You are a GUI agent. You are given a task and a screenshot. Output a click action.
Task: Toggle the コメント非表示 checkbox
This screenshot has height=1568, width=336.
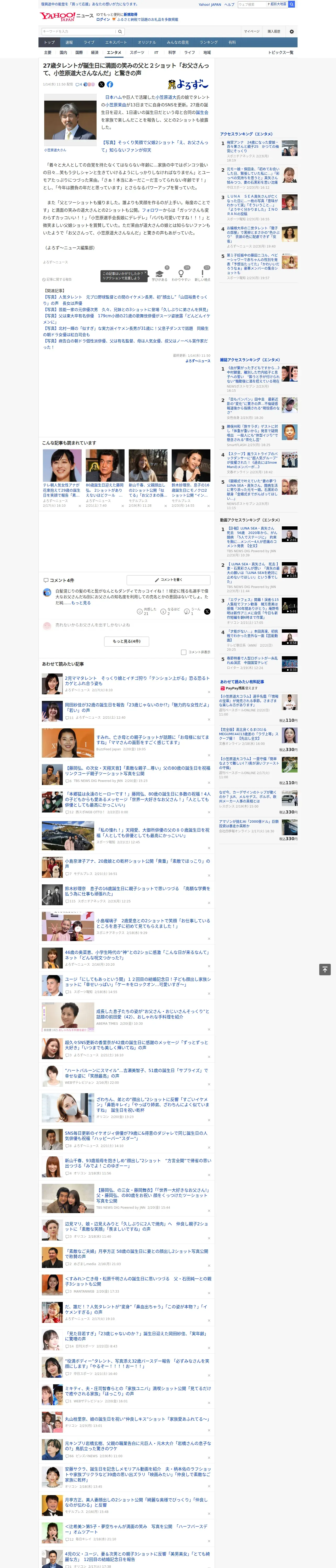[183, 652]
